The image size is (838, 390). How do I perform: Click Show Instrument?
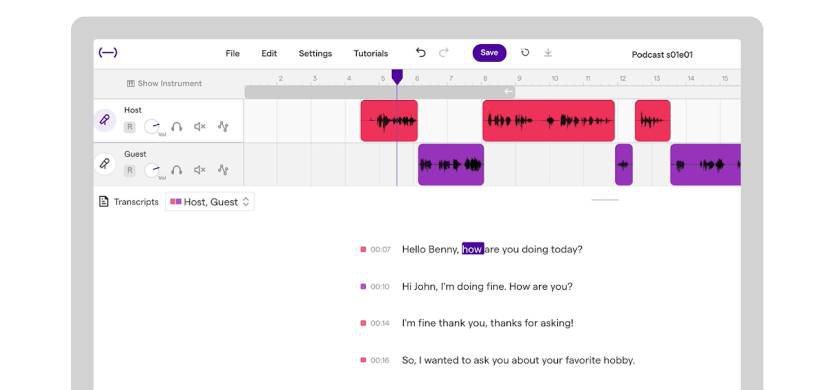pyautogui.click(x=165, y=83)
